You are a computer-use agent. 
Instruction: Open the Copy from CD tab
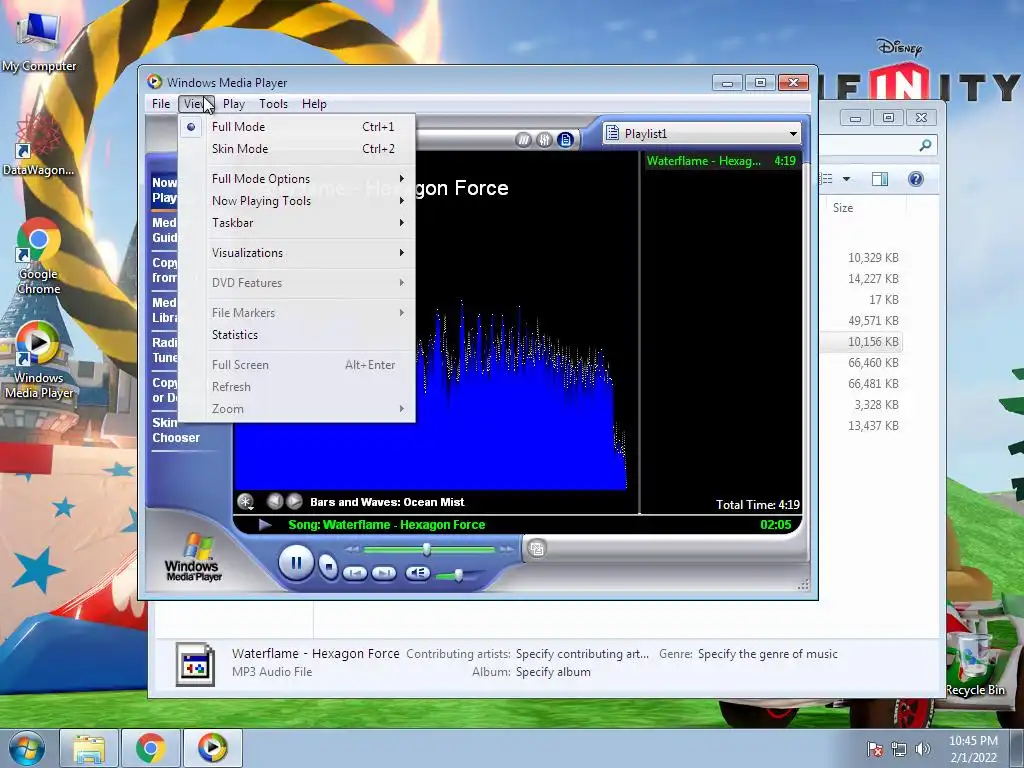[x=164, y=270]
